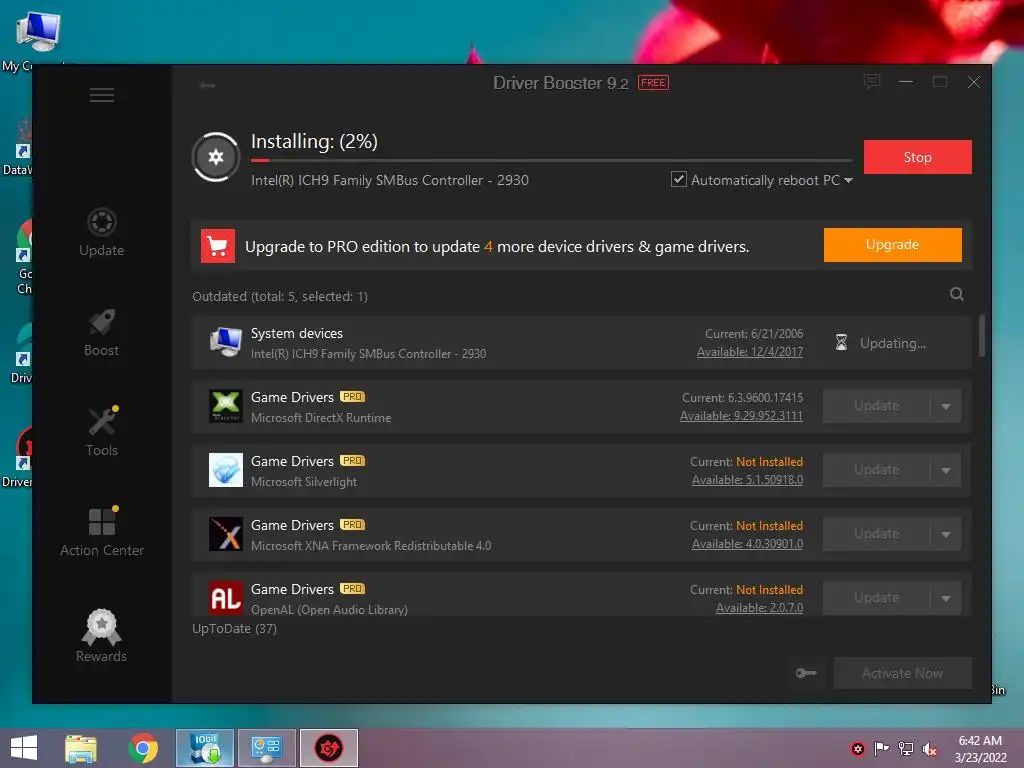The image size is (1024, 768).
Task: Click the Available: 2.0.7.0 link
Action: 760,608
